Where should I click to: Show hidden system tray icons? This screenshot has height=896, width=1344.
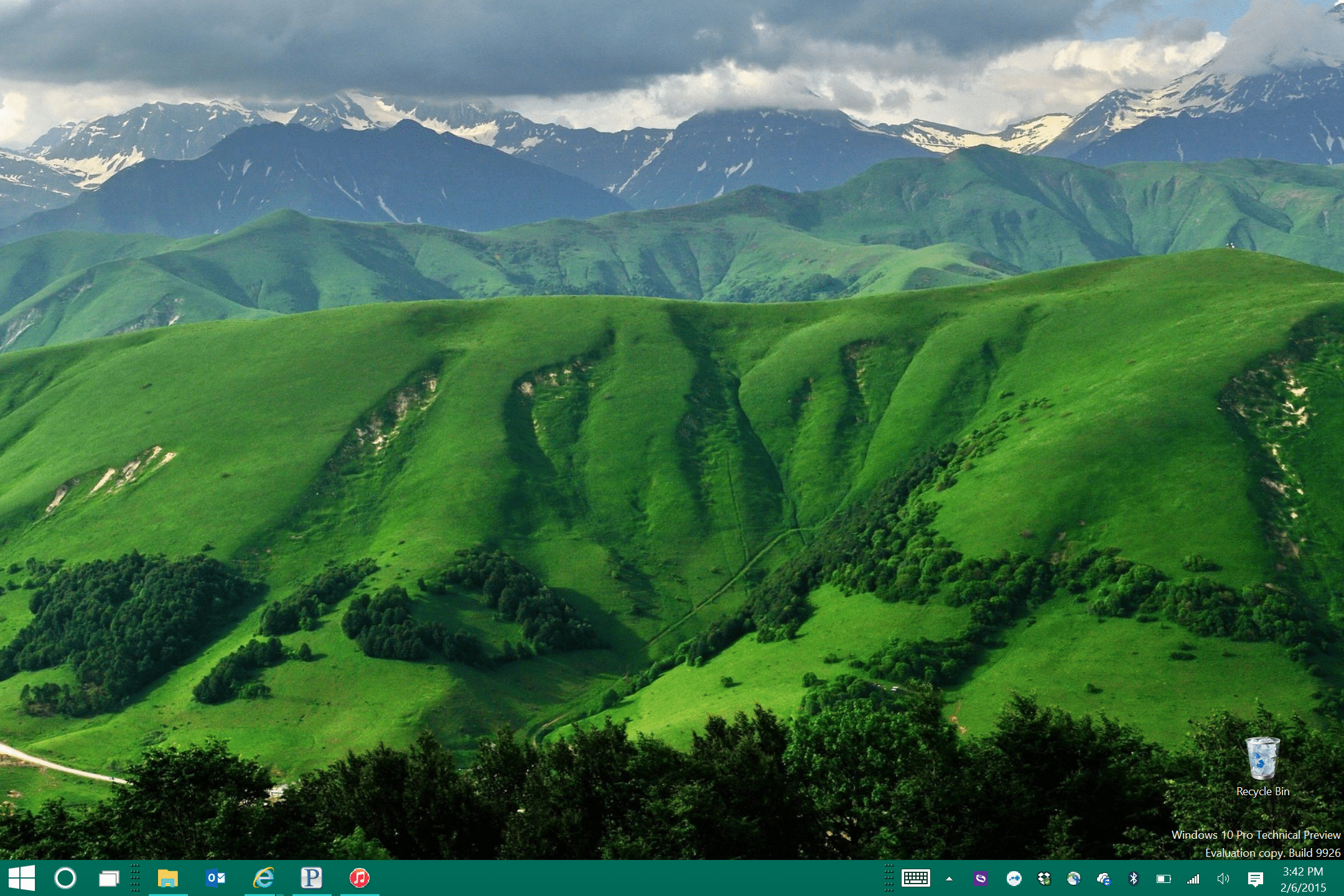949,879
